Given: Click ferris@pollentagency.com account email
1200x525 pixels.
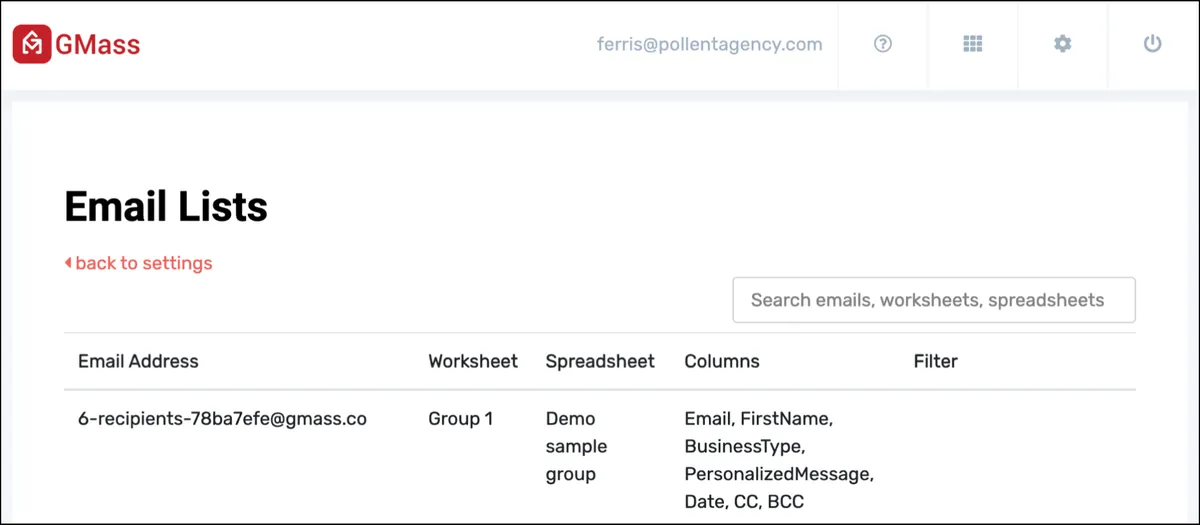Looking at the screenshot, I should pos(710,44).
